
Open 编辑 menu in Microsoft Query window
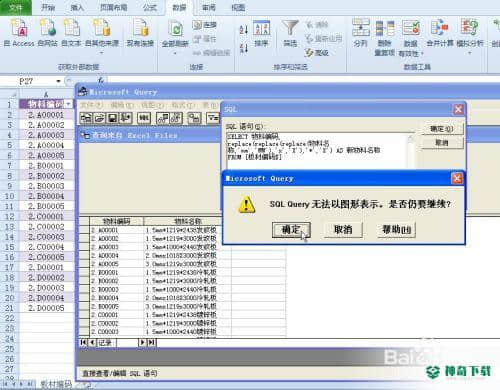(x=121, y=105)
